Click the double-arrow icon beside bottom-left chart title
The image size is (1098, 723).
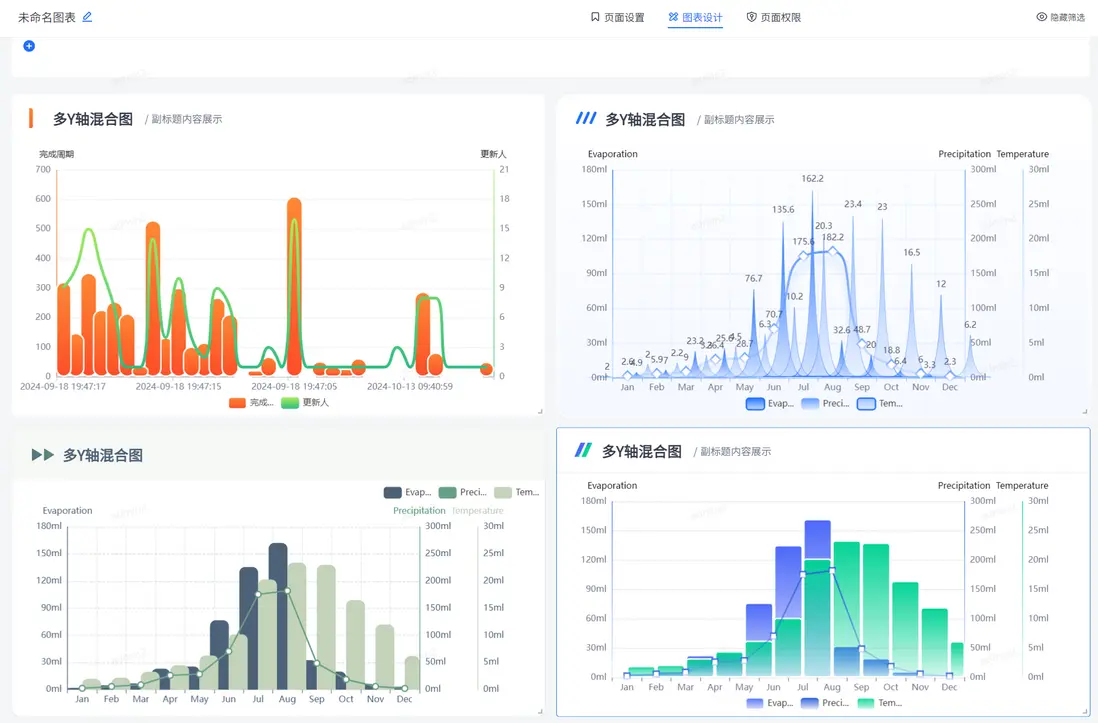click(43, 455)
